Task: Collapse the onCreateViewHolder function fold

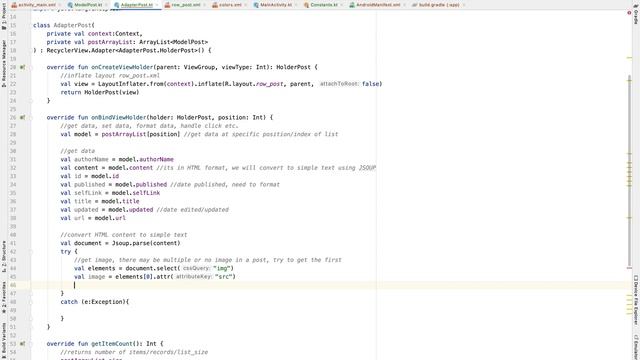Action: pyautogui.click(x=31, y=67)
